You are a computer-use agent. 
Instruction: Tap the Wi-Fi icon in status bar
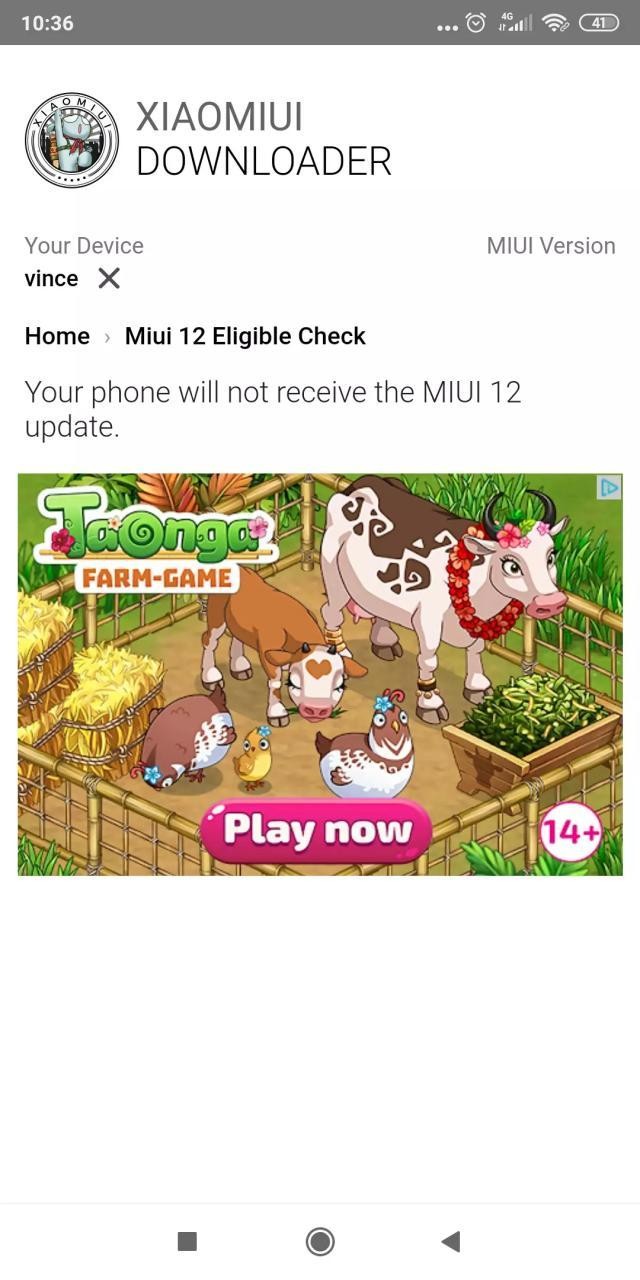point(556,23)
